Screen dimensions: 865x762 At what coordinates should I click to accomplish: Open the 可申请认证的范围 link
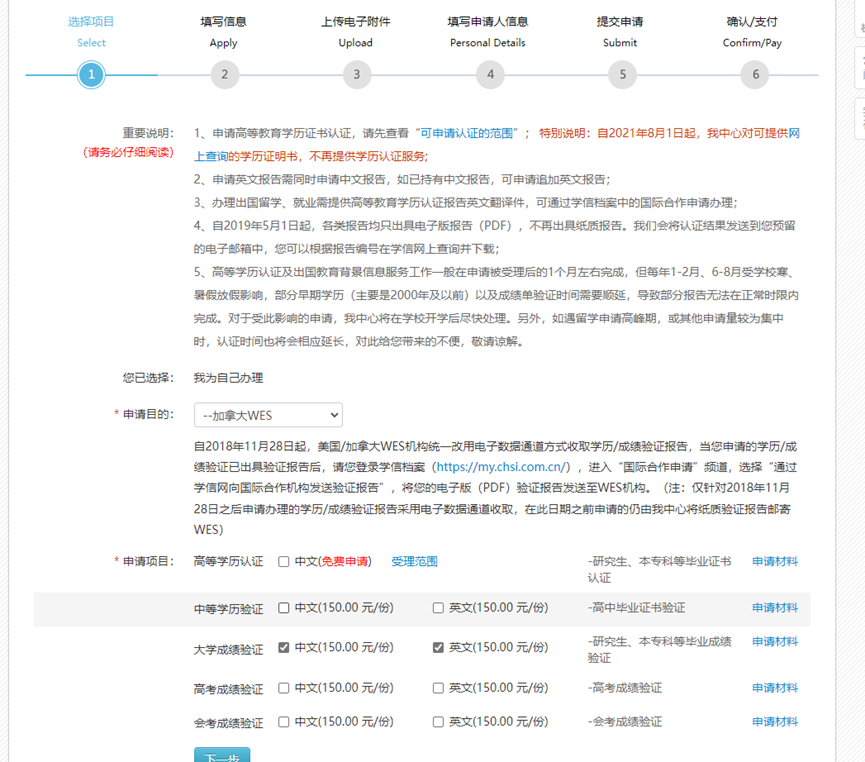(x=467, y=133)
